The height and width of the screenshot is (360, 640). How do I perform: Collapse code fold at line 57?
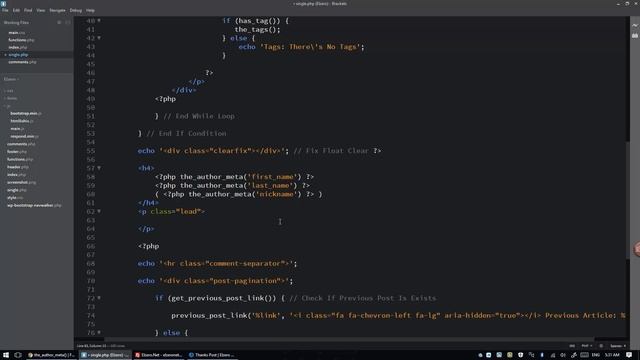[x=99, y=168]
